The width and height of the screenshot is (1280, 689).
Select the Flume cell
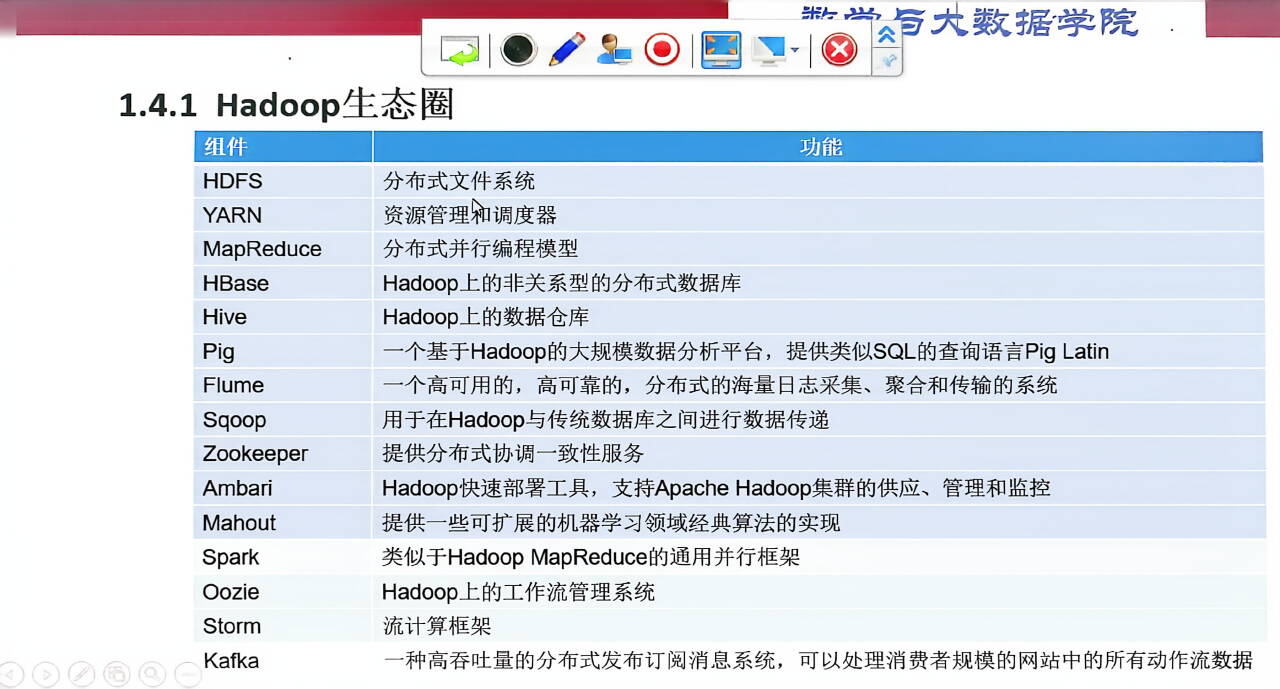tap(282, 385)
